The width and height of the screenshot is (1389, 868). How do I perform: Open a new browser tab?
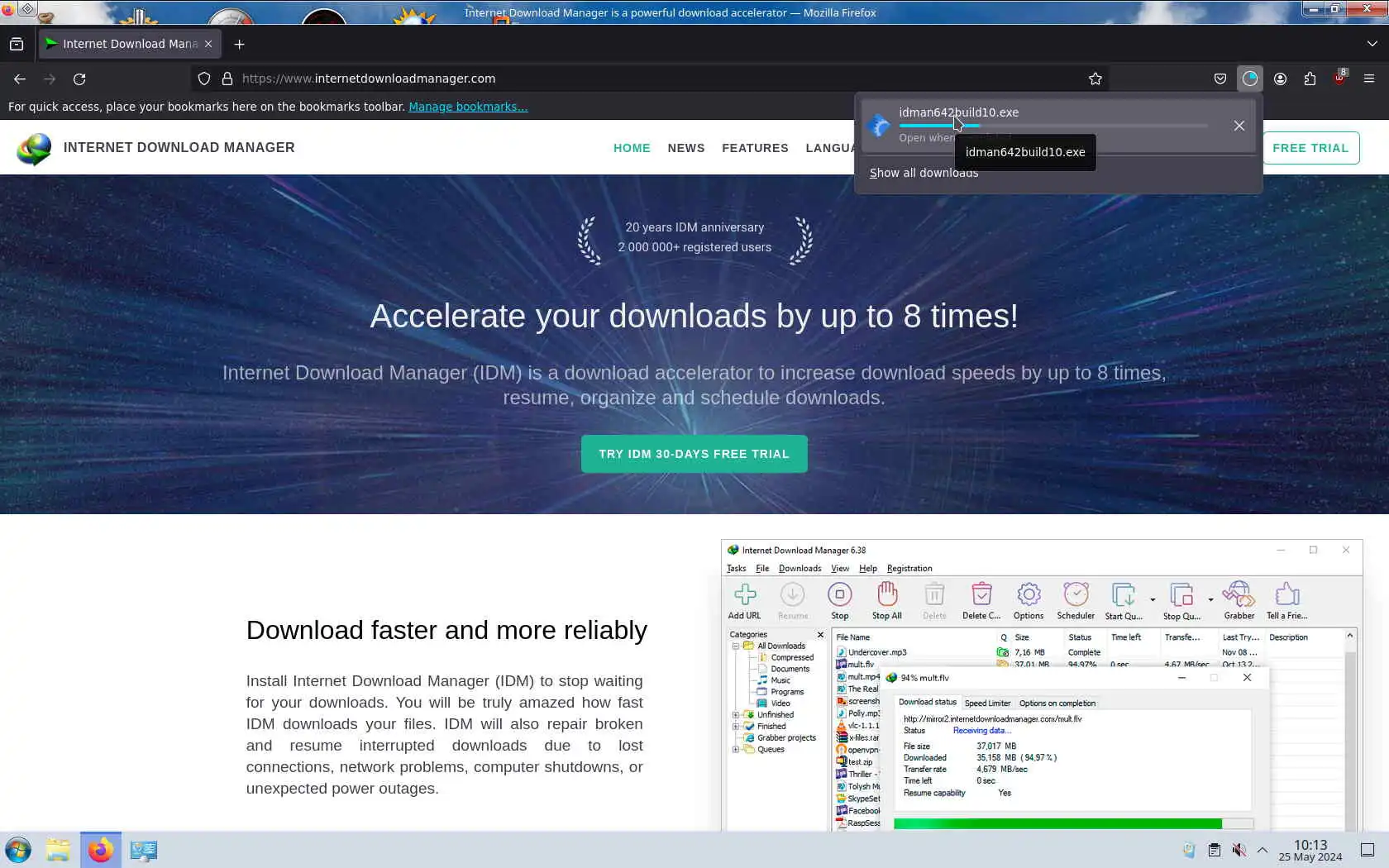pos(240,44)
